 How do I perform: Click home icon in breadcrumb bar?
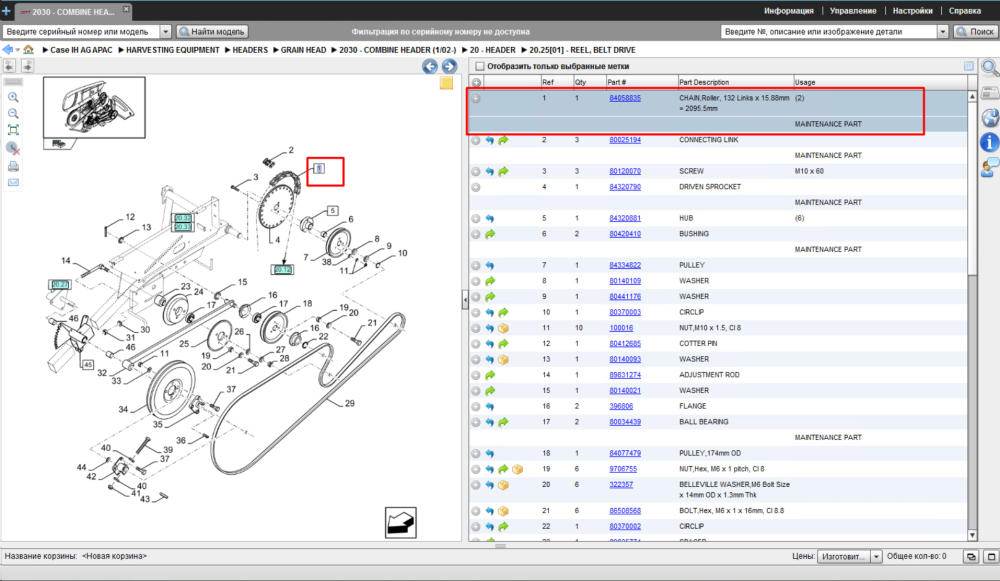click(29, 49)
